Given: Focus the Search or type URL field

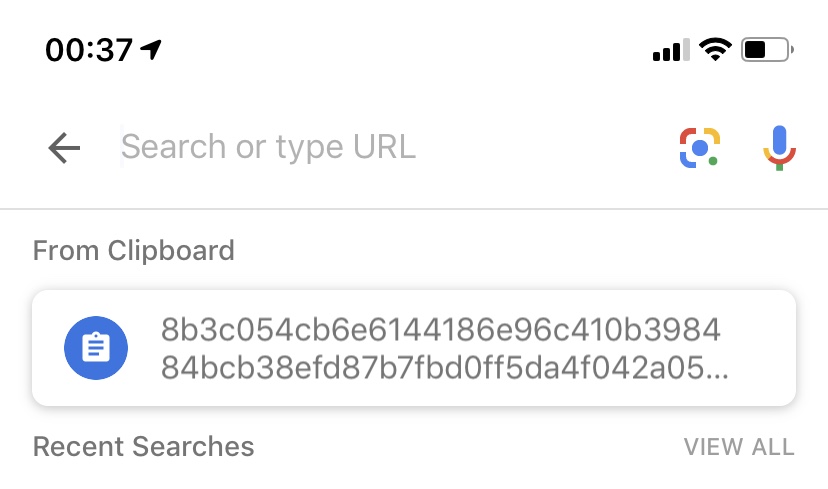Looking at the screenshot, I should pos(380,148).
